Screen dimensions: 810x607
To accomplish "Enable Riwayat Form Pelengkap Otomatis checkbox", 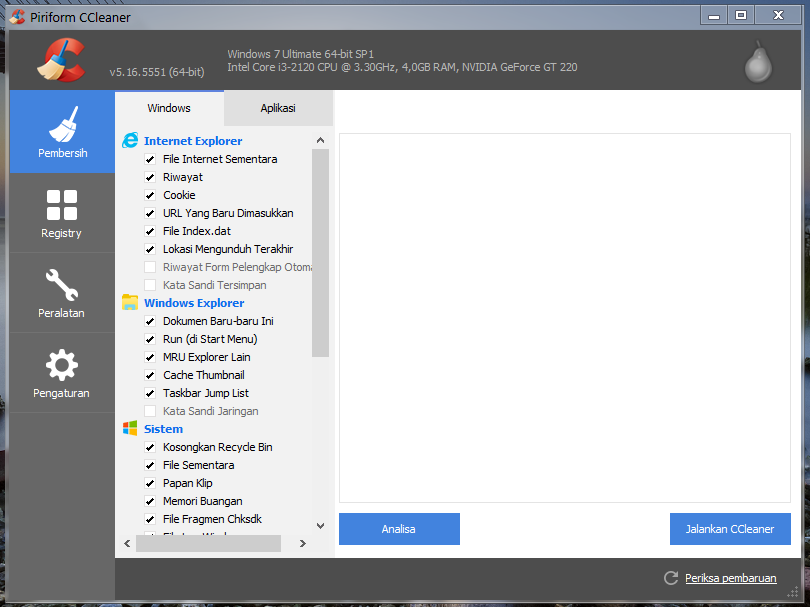I will [x=150, y=267].
